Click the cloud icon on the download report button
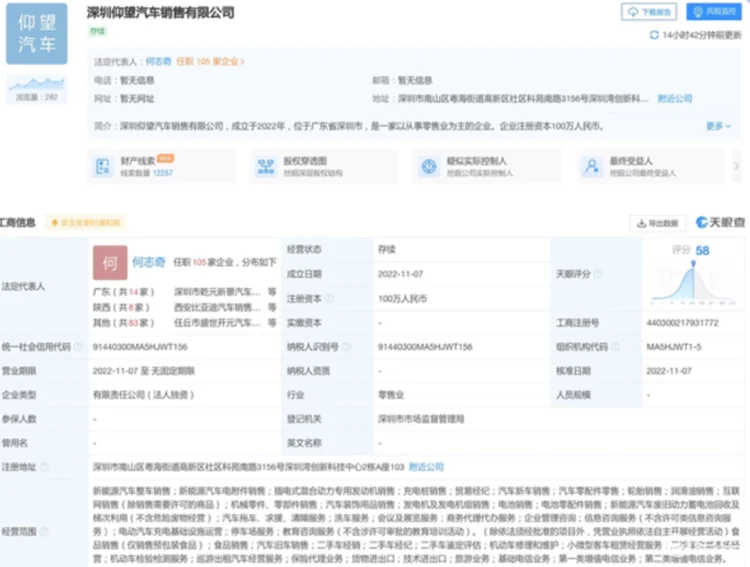 (x=633, y=12)
